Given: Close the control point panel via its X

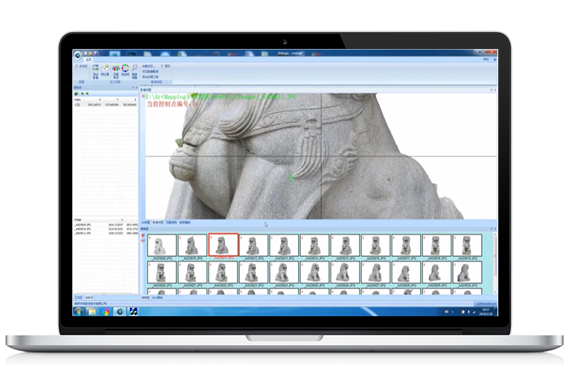Looking at the screenshot, I should 136,88.
